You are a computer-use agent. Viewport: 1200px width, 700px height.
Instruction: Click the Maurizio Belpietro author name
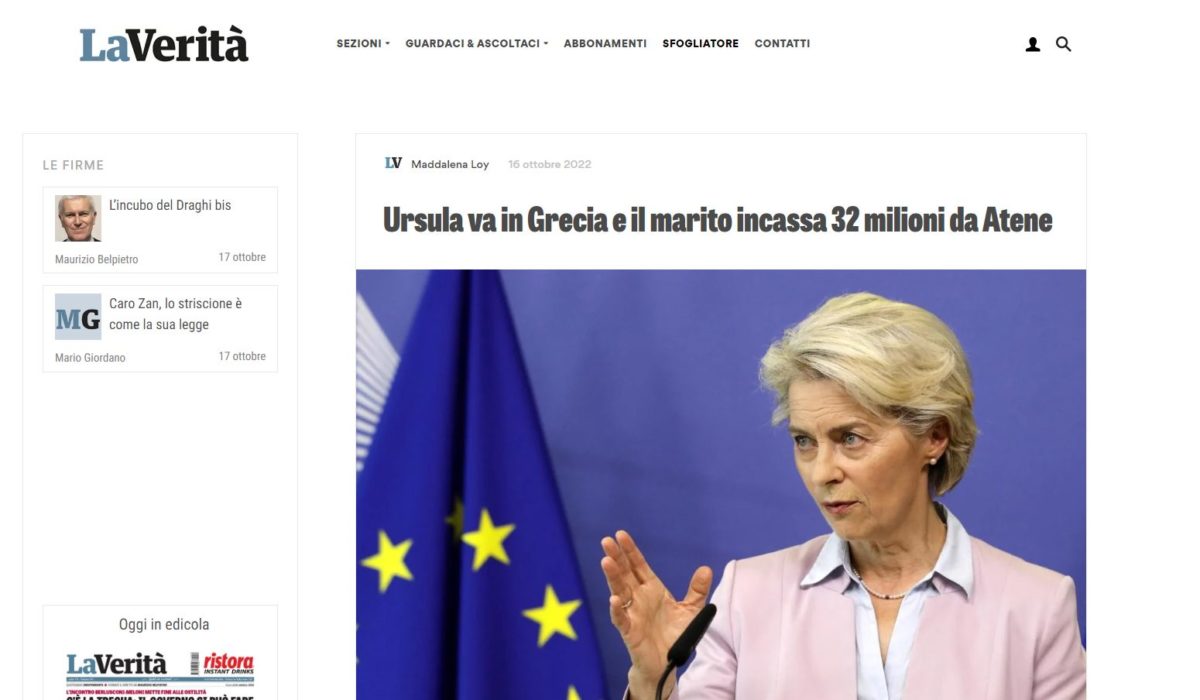97,259
